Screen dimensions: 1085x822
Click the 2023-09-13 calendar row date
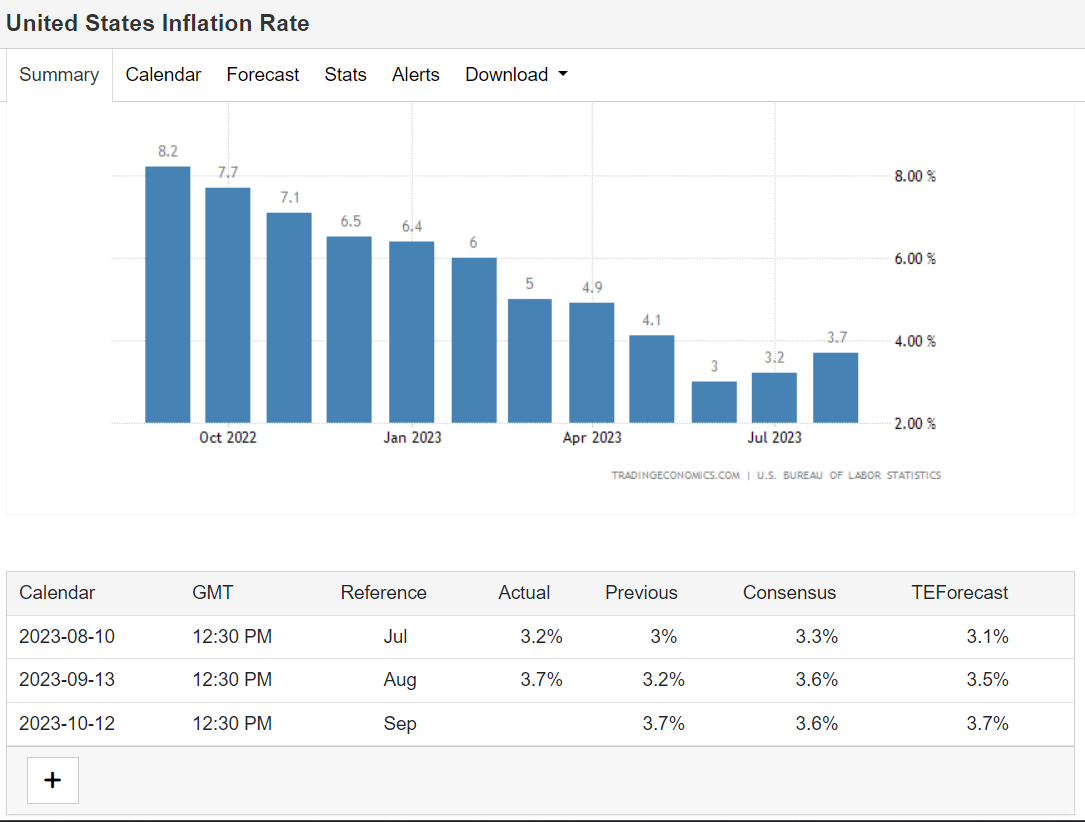coord(67,680)
